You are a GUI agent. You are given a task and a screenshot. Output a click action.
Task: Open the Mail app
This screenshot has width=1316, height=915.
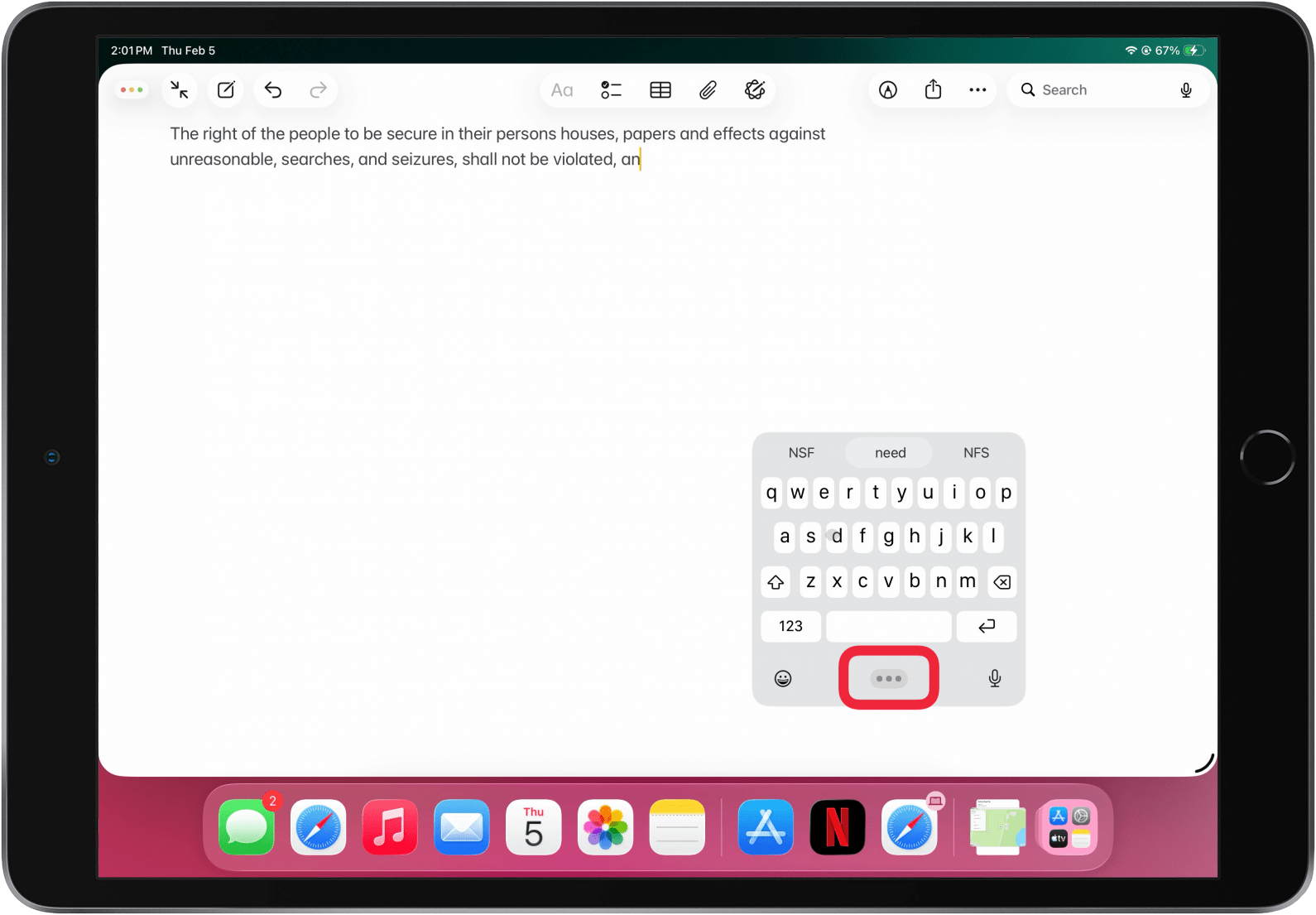coord(462,827)
